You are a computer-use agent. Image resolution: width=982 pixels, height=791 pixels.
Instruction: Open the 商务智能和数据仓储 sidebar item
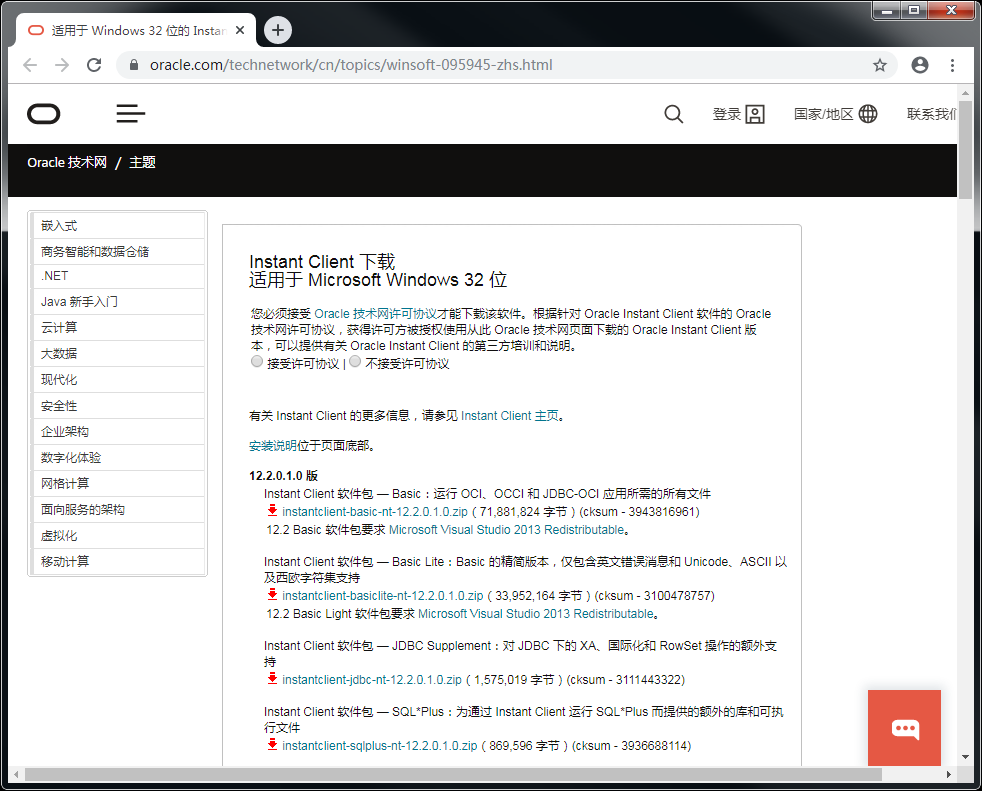(x=119, y=252)
